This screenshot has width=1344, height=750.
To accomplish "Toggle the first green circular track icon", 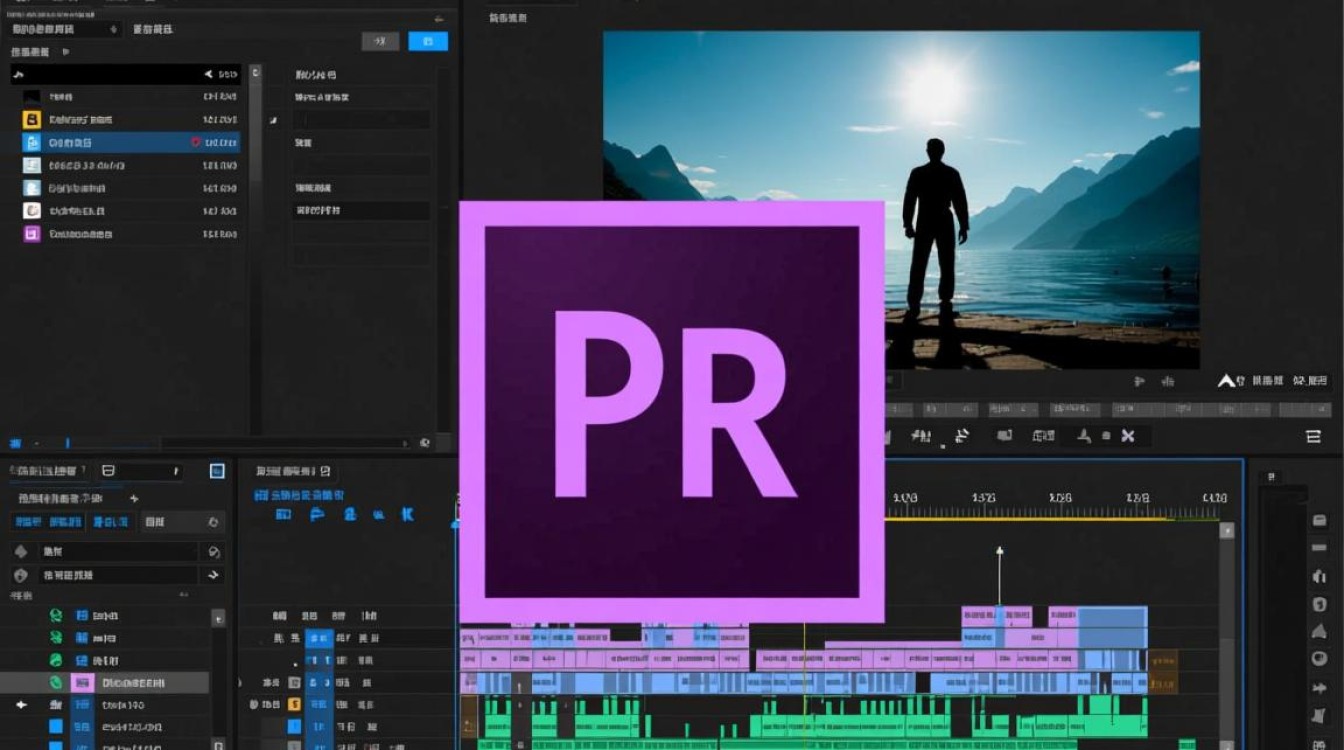I will tap(56, 616).
